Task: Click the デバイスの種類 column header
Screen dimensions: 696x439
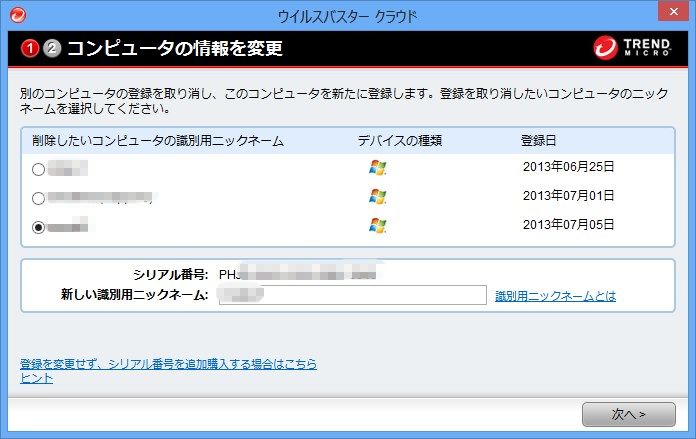Action: pos(400,141)
